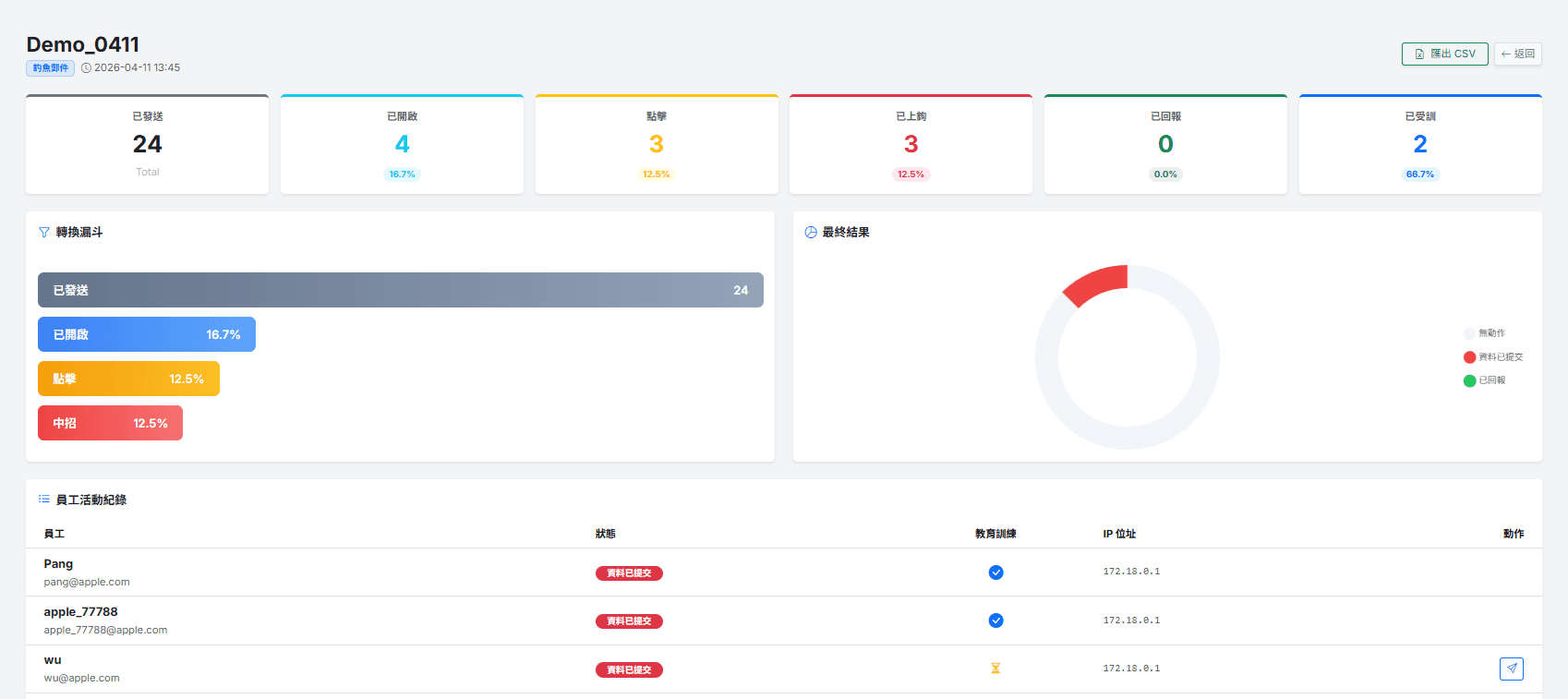The height and width of the screenshot is (699, 1568).
Task: Toggle the 資料已提交 legend entry
Action: [1493, 357]
